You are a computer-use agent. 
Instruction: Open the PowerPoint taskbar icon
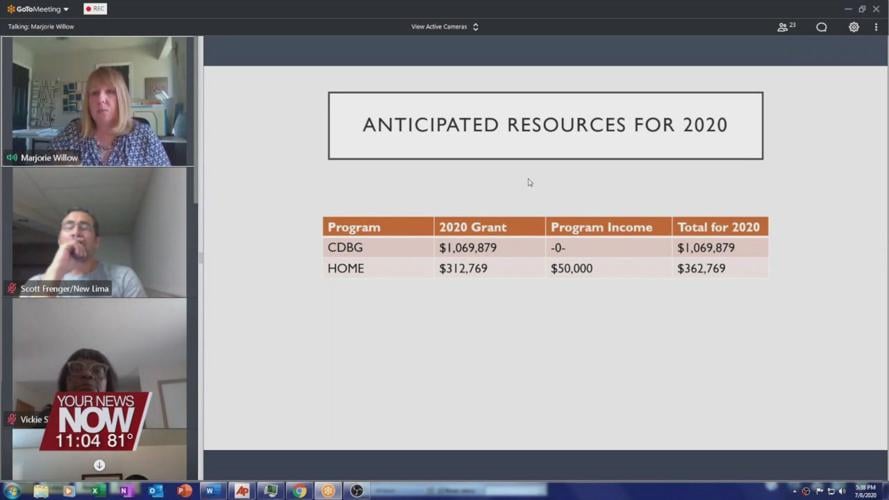[184, 491]
